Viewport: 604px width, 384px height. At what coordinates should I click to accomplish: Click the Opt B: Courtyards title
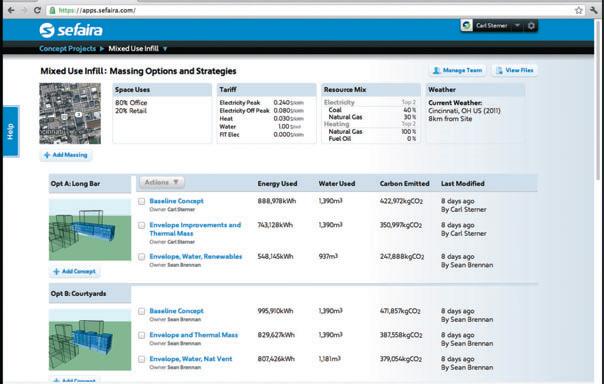click(x=78, y=293)
